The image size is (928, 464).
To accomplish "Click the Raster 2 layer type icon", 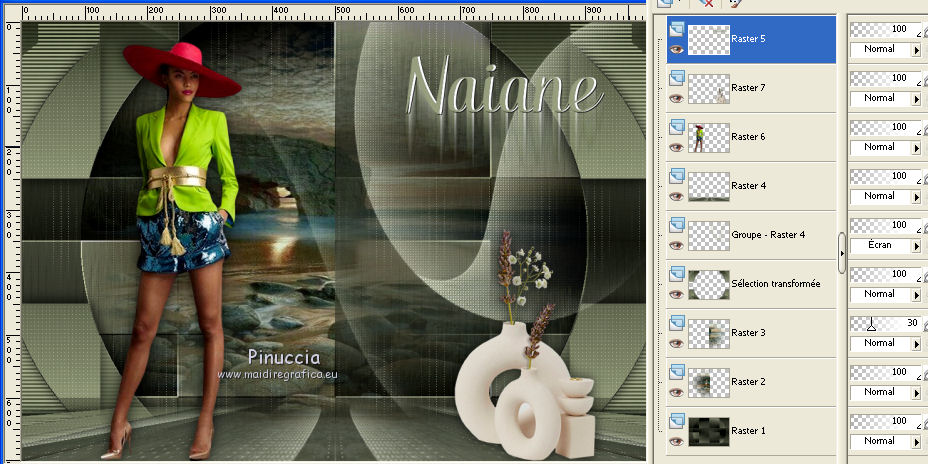I will [678, 372].
